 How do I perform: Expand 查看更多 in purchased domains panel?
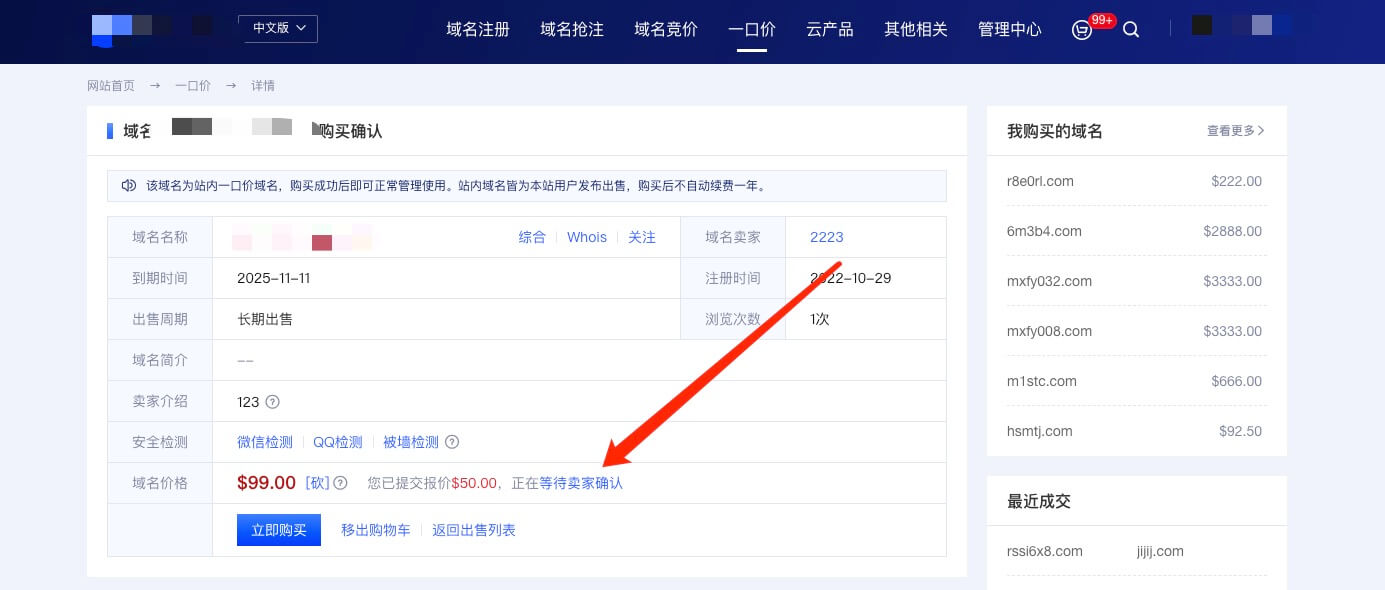point(1235,131)
